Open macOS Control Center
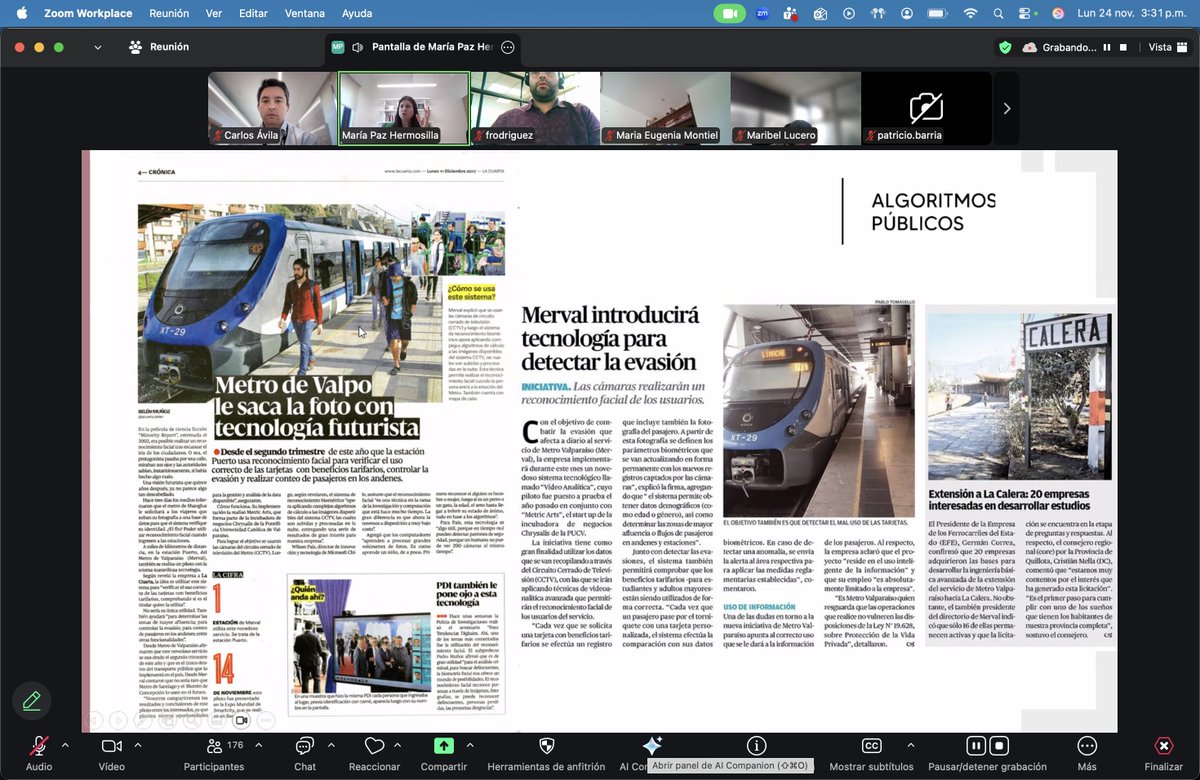This screenshot has height=780, width=1200. click(1027, 13)
